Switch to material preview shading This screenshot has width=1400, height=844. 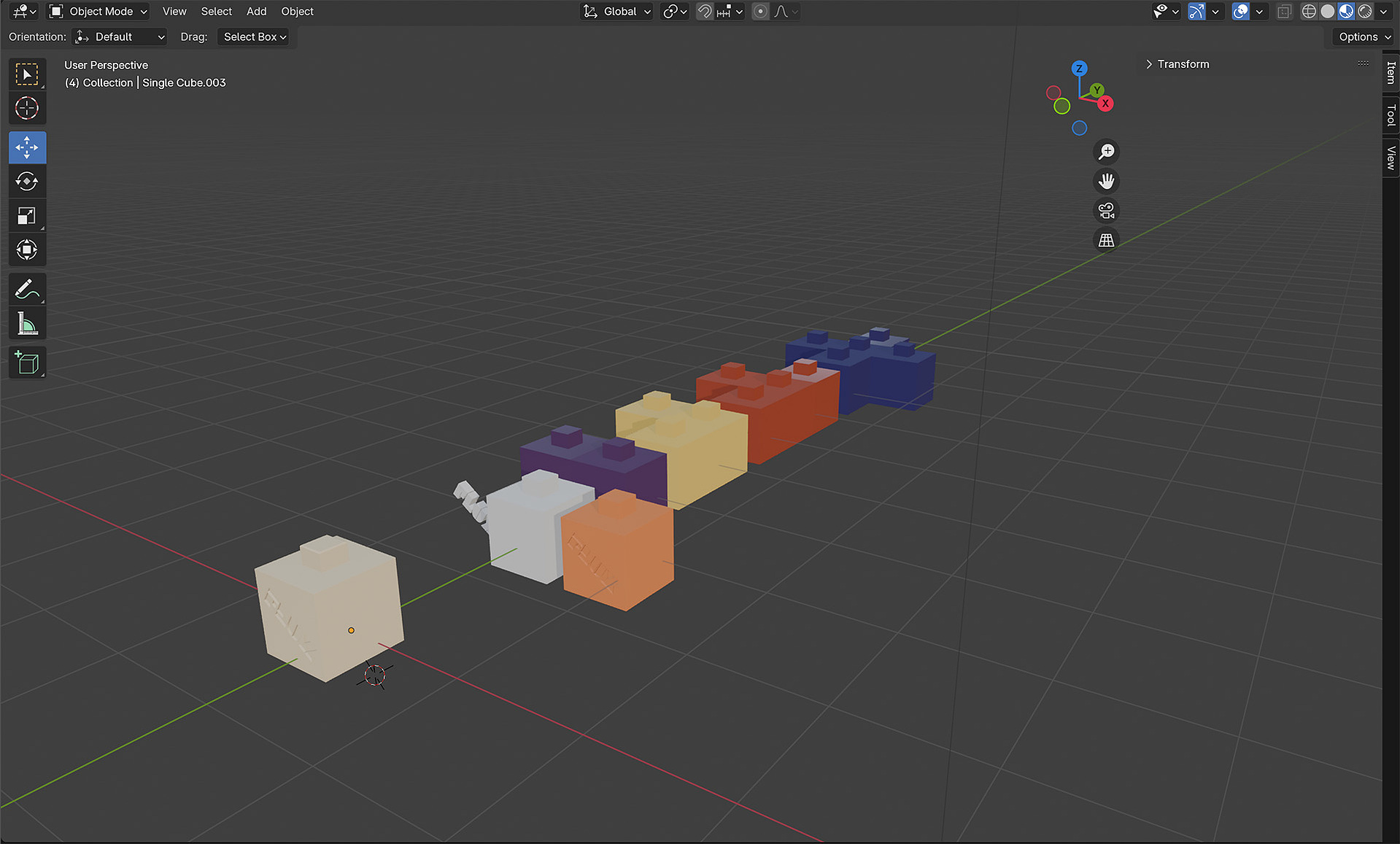click(1346, 11)
